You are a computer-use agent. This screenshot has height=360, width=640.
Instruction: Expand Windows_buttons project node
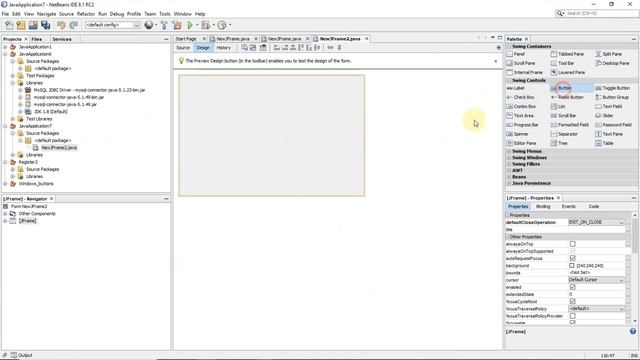(x=5, y=184)
